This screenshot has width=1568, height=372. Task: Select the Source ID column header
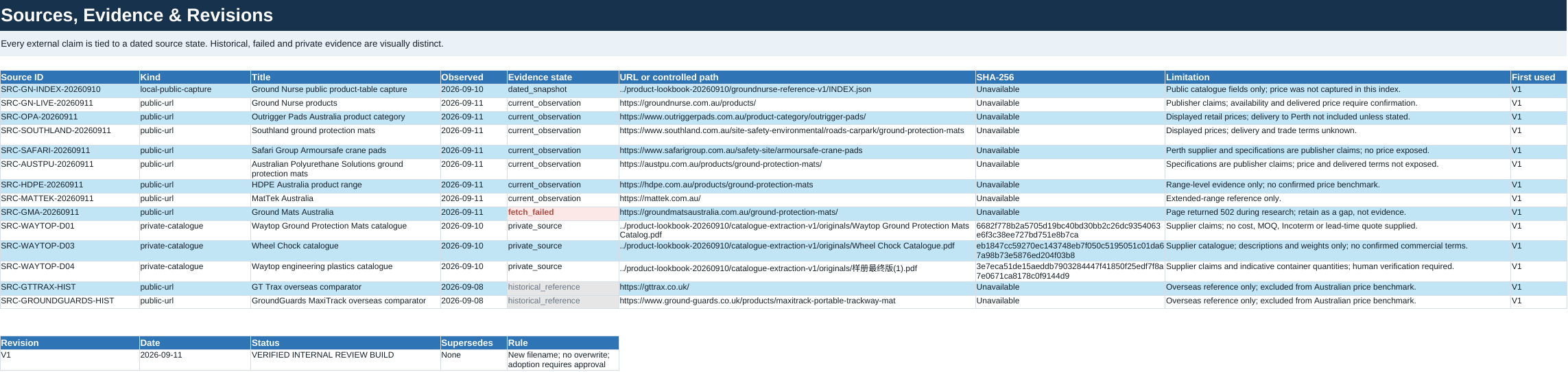pos(69,77)
